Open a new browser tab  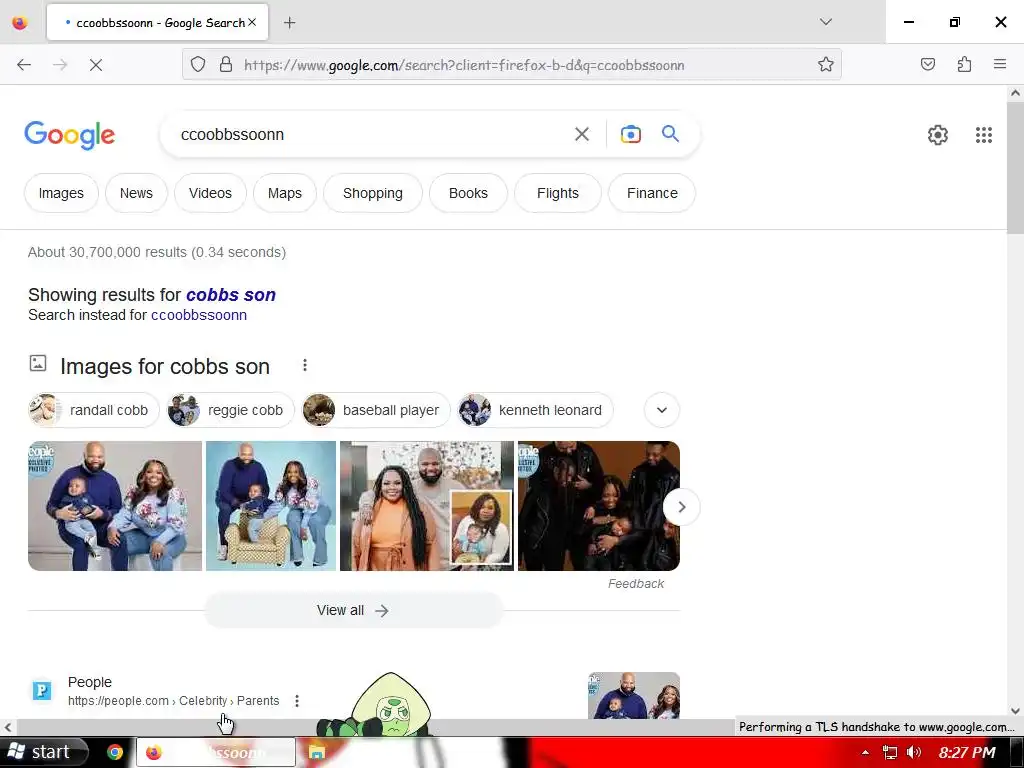289,23
